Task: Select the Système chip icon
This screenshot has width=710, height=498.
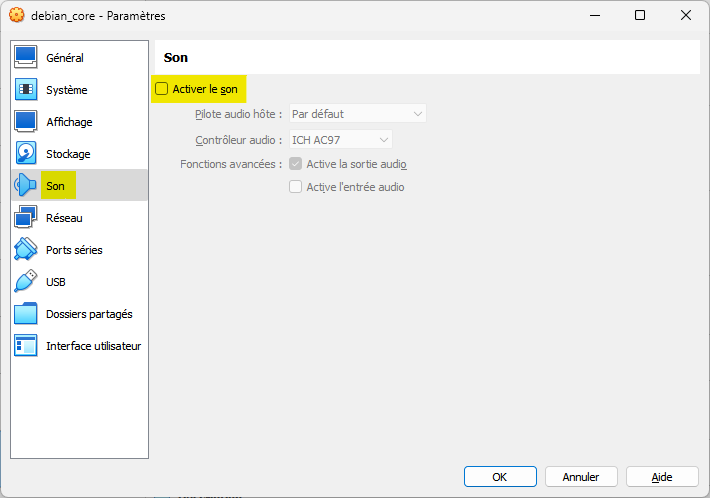Action: coord(26,89)
